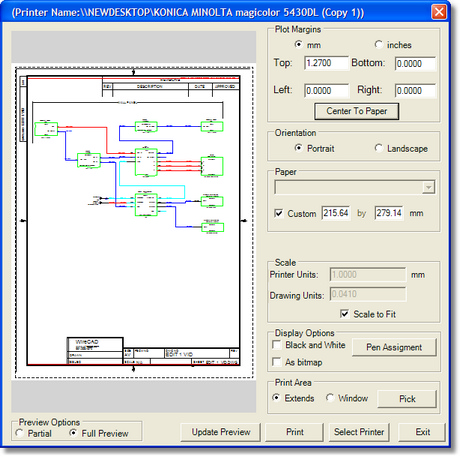Click into the Top margin field
The height and width of the screenshot is (457, 460).
tap(326, 63)
